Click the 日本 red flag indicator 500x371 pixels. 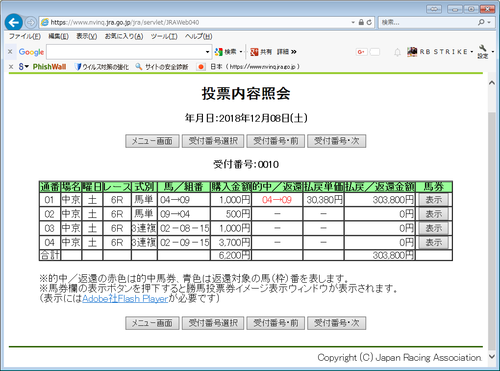[201, 67]
